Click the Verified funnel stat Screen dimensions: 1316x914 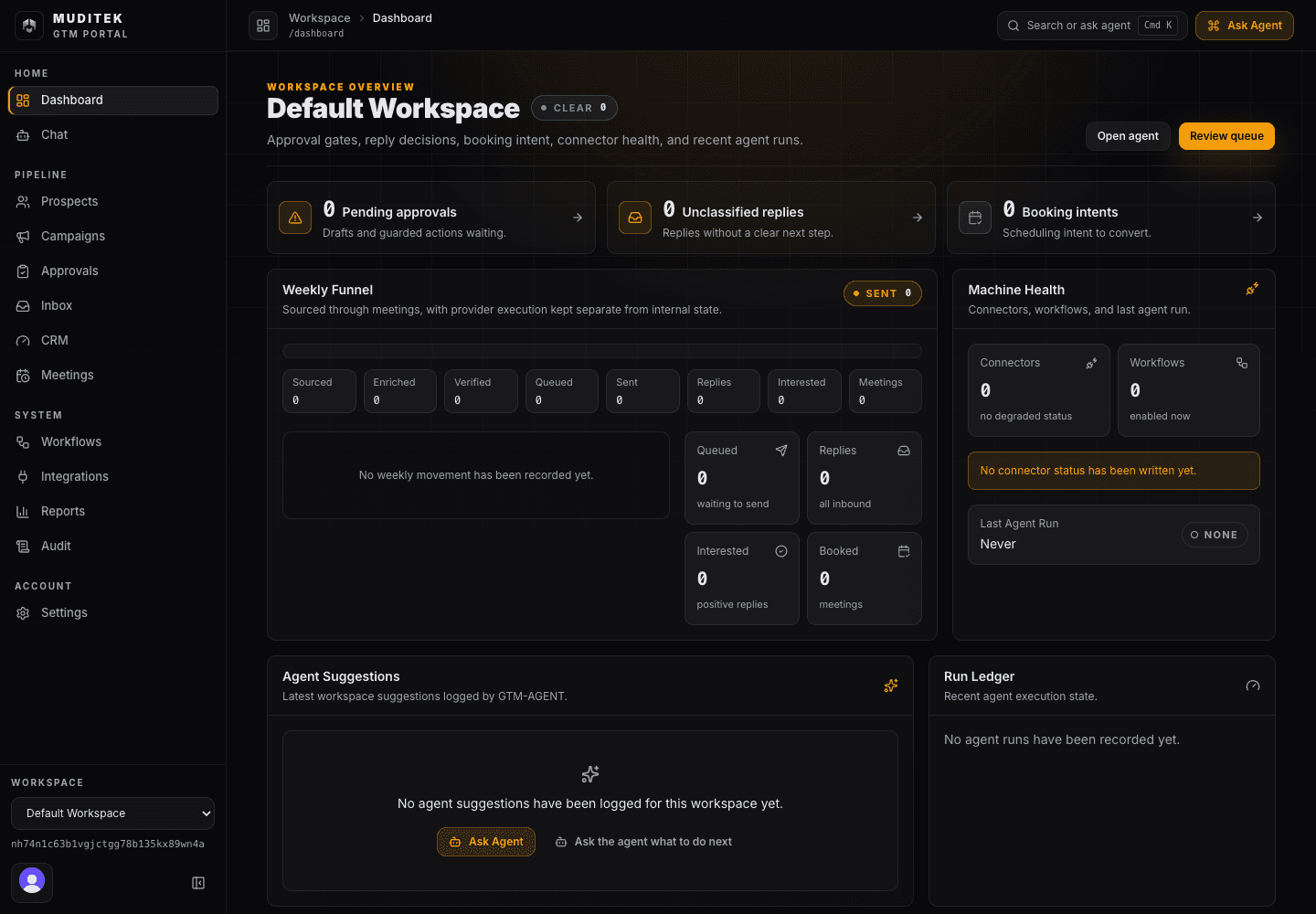click(x=481, y=391)
